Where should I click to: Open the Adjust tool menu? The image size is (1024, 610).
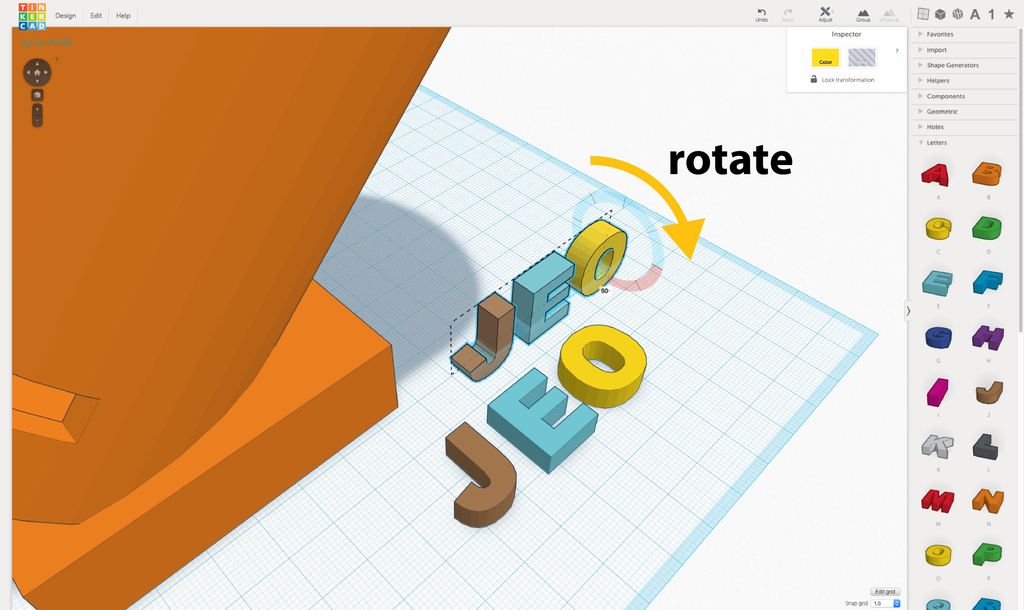825,15
